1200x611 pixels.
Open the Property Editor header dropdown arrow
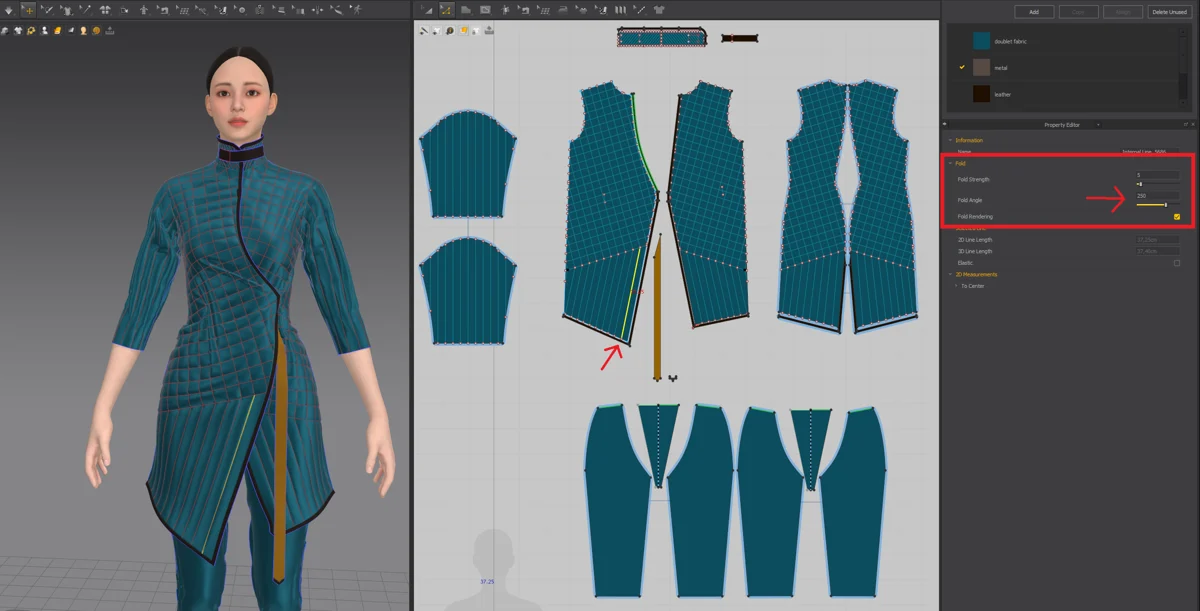pos(1098,125)
